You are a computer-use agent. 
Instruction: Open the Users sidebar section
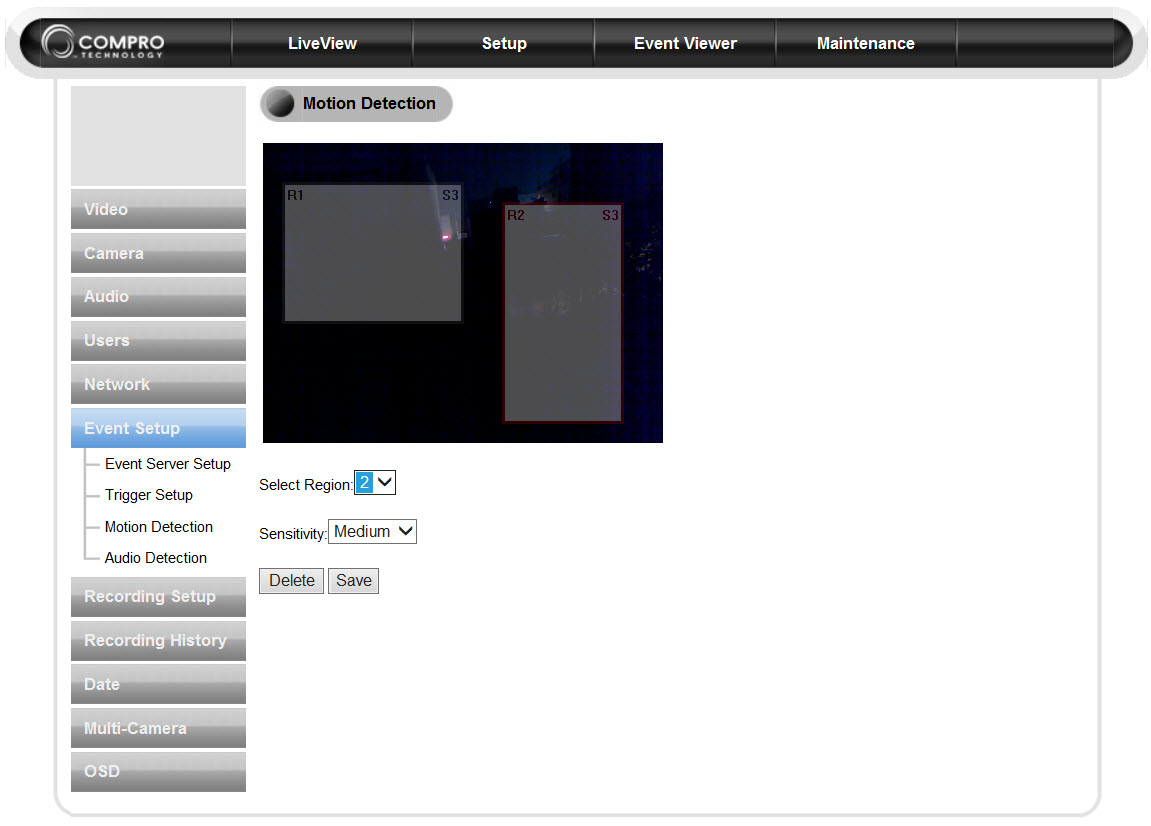coord(159,341)
